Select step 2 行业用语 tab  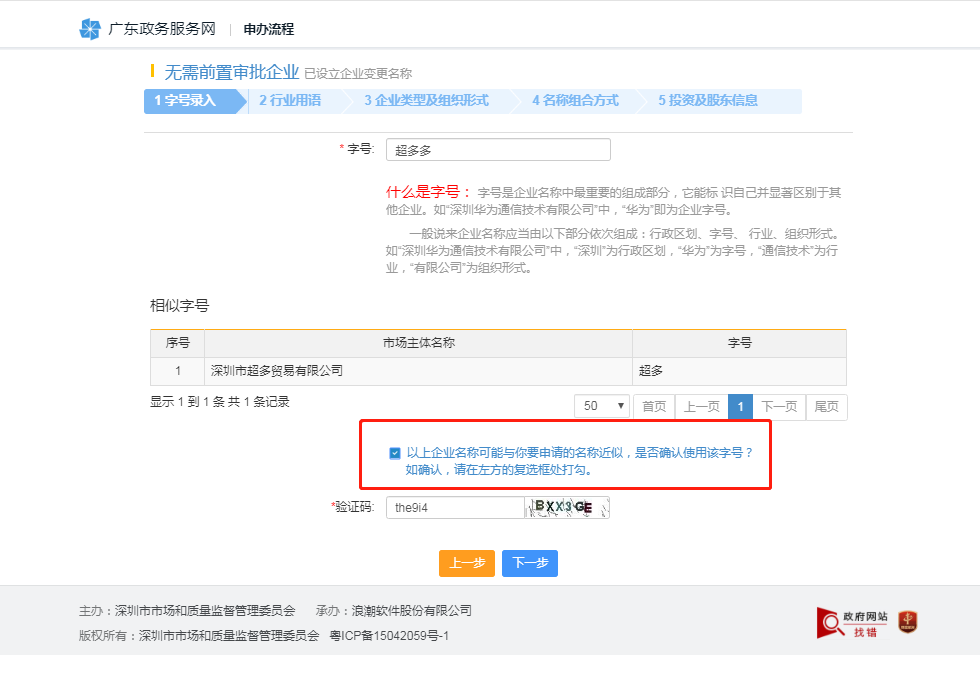(x=291, y=101)
